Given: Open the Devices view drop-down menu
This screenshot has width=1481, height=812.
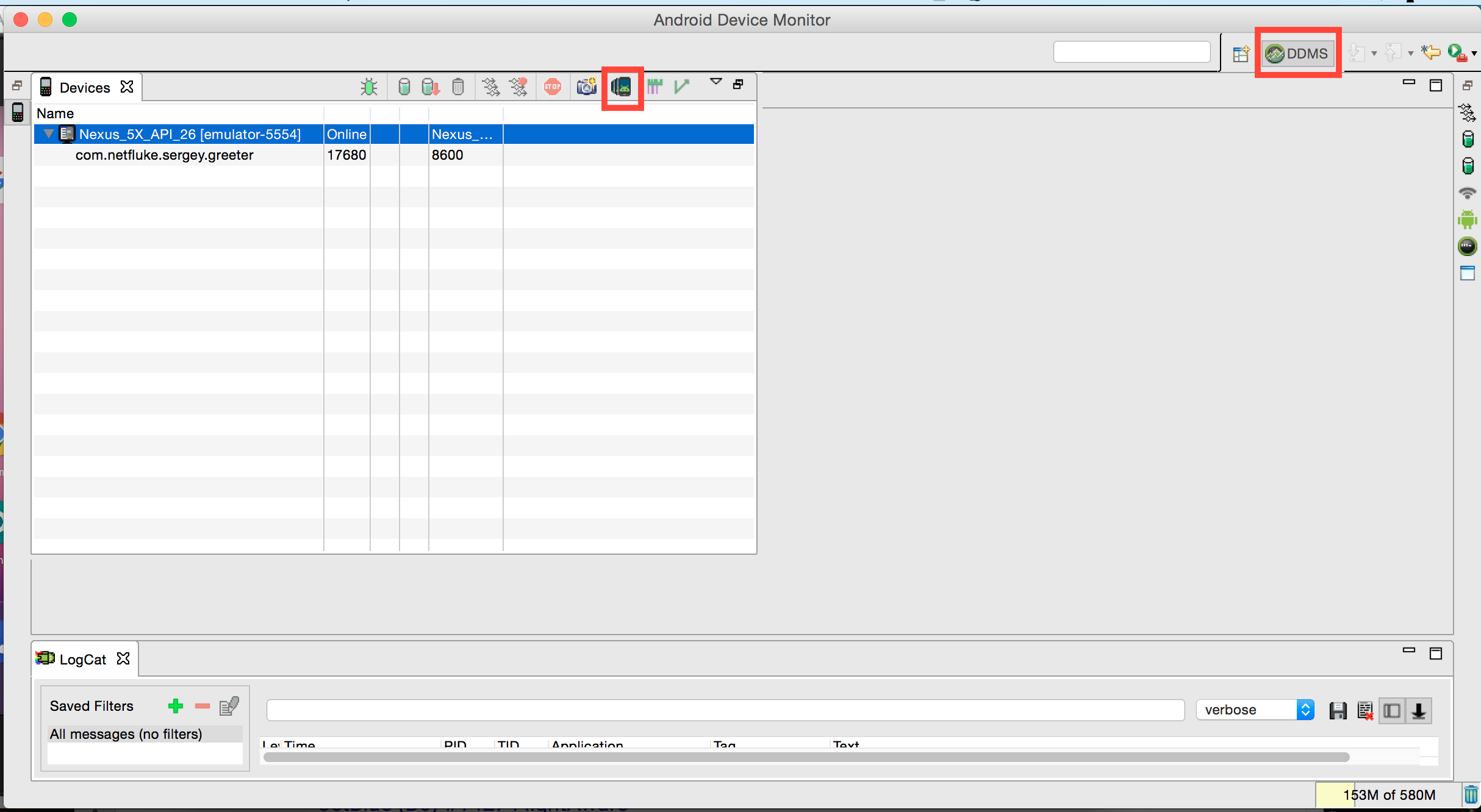Looking at the screenshot, I should point(716,82).
